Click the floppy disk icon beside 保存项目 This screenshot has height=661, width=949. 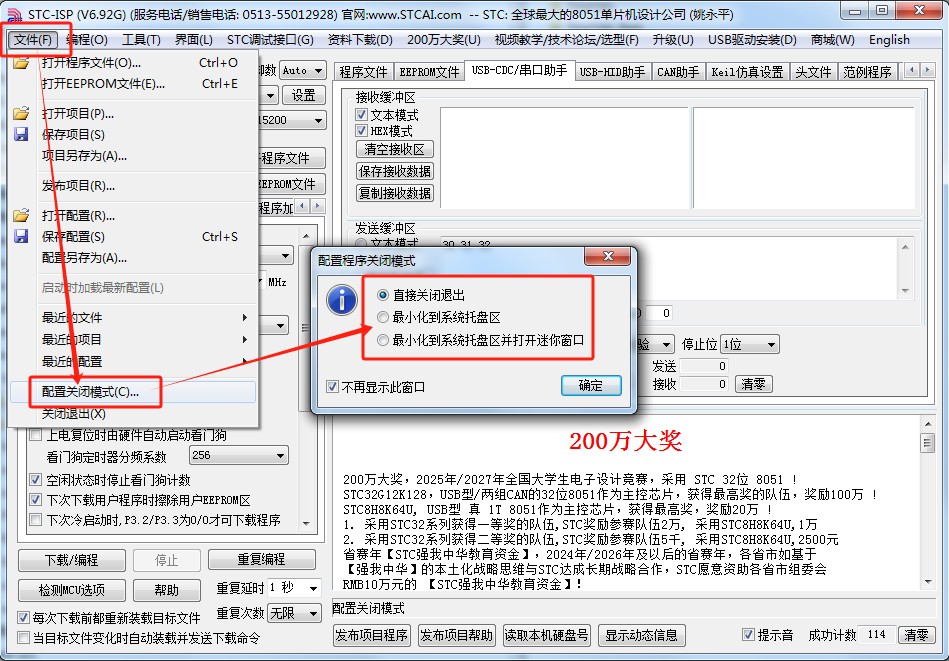21,134
